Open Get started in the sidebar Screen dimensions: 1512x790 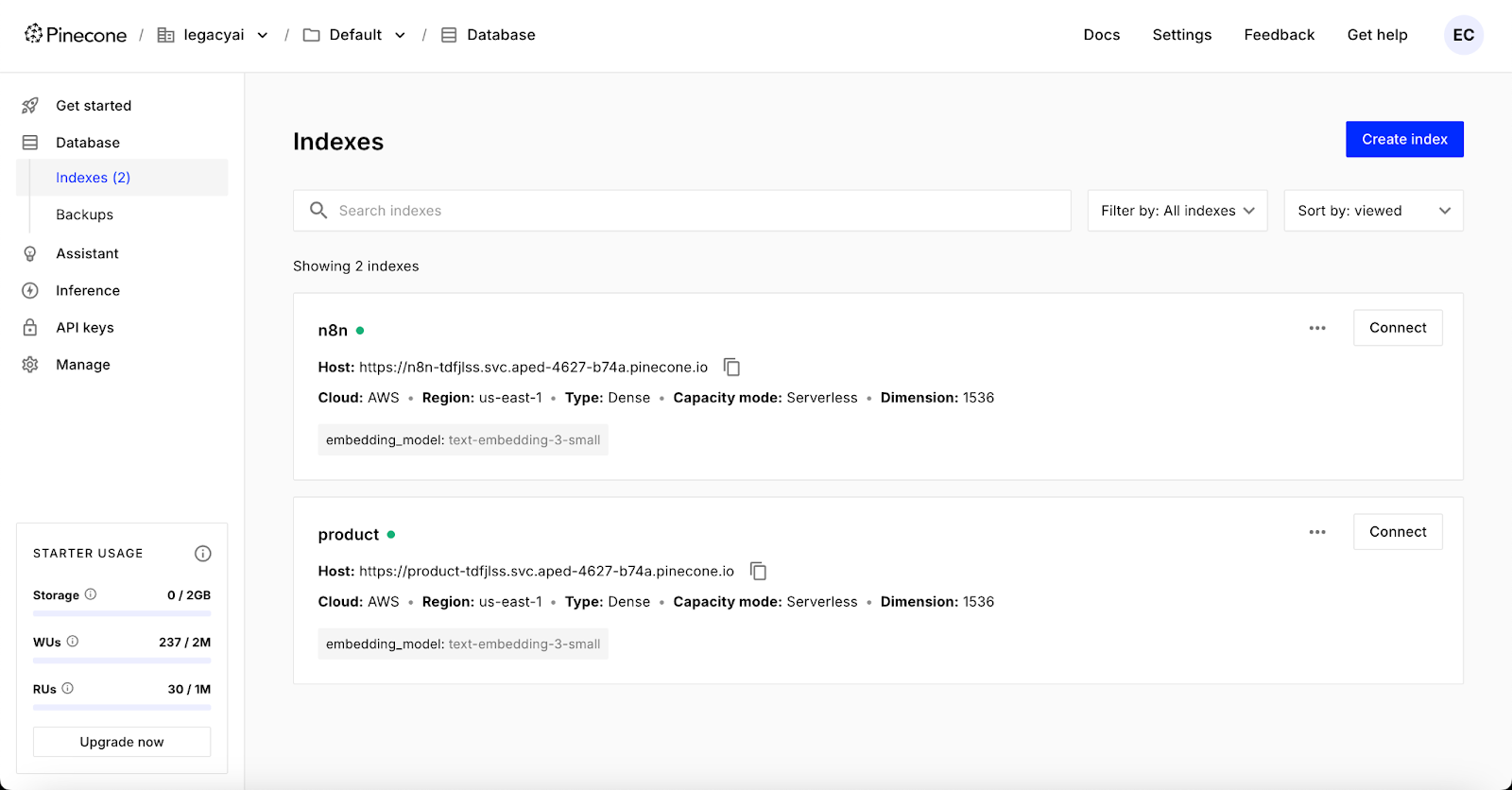(94, 106)
